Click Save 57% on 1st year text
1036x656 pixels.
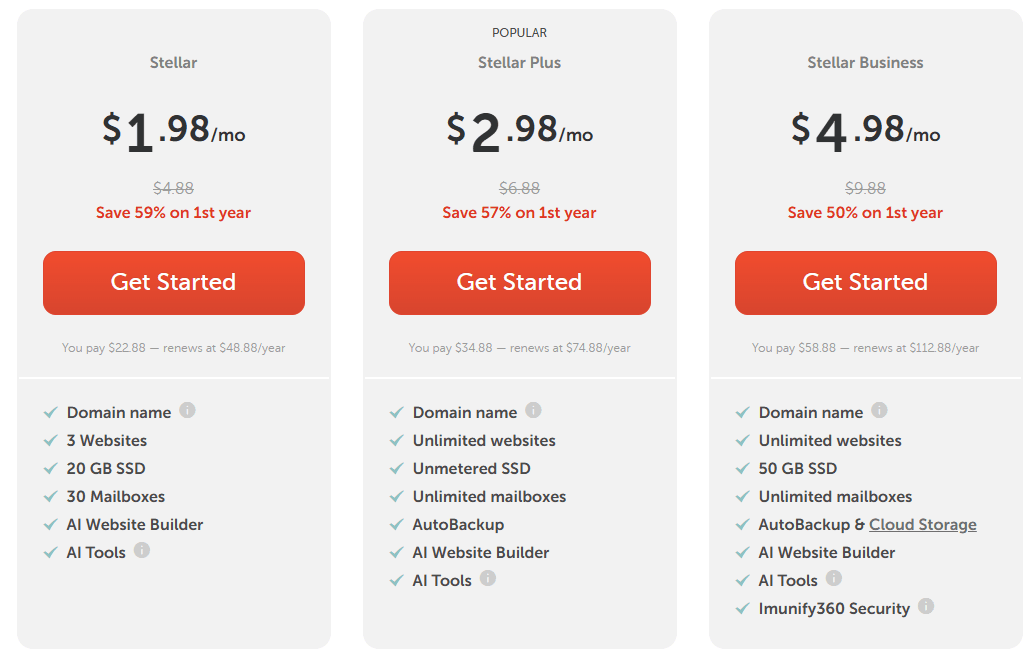519,212
